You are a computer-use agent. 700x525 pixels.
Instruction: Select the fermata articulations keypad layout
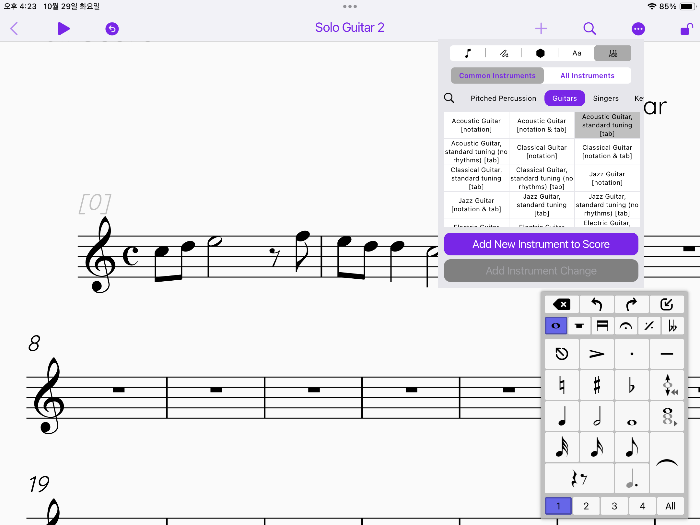point(626,326)
